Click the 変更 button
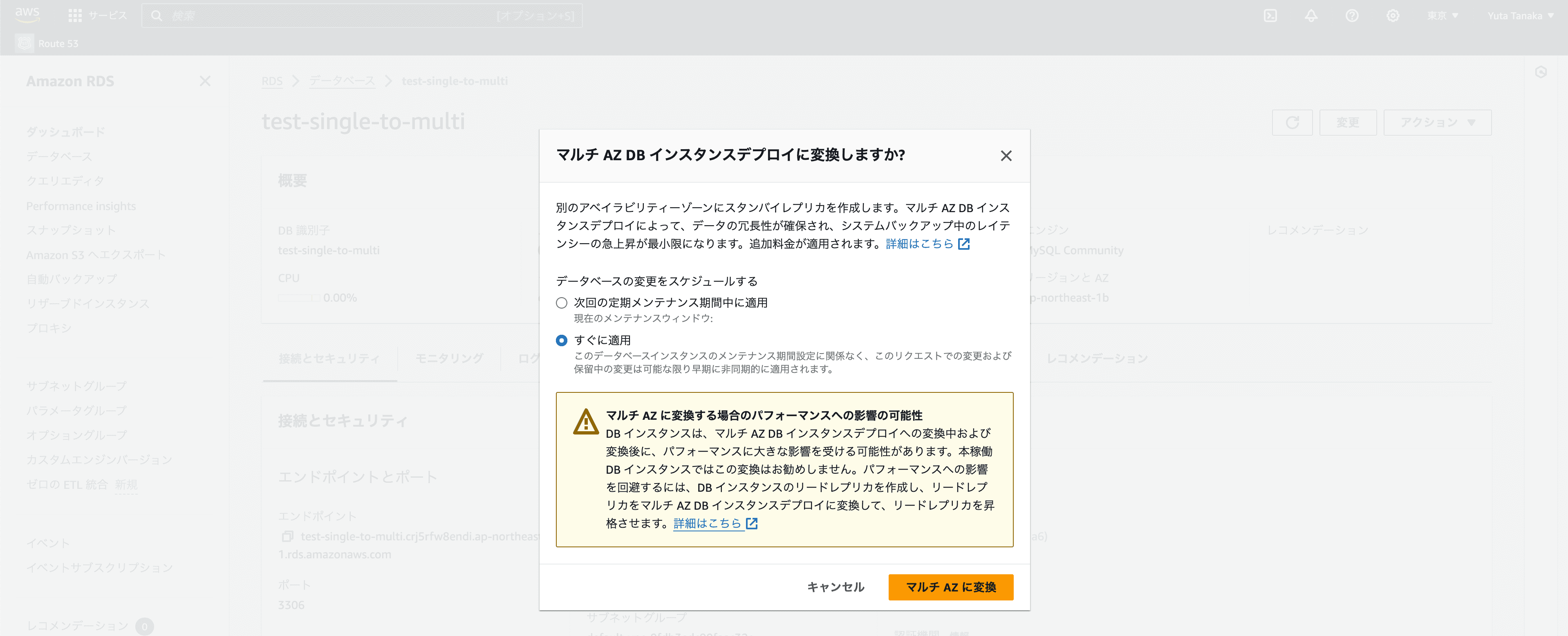 pyautogui.click(x=1348, y=122)
